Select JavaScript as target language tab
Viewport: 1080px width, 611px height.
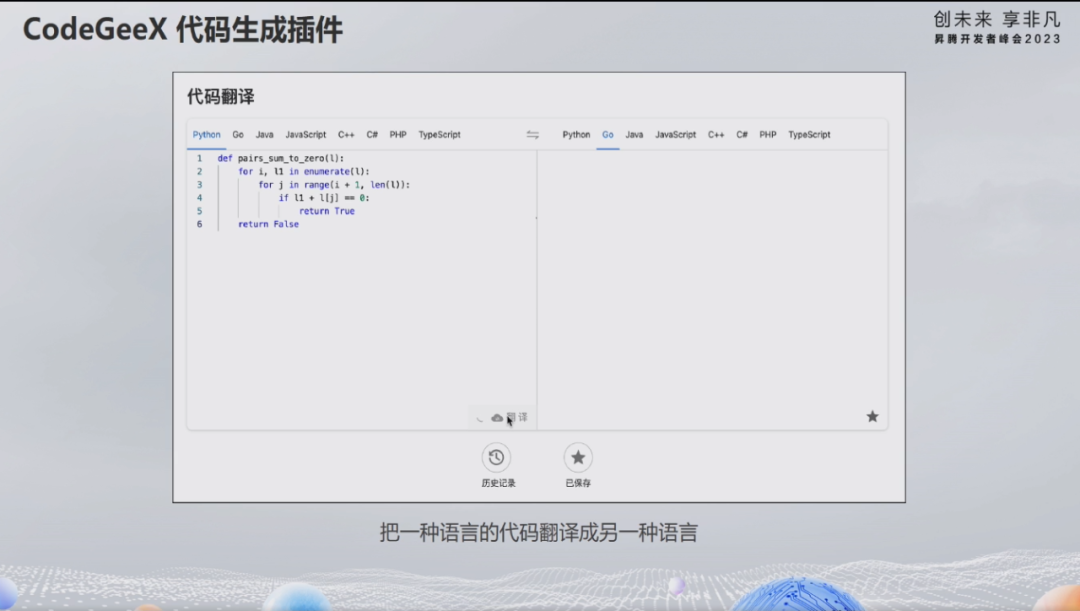pos(676,135)
